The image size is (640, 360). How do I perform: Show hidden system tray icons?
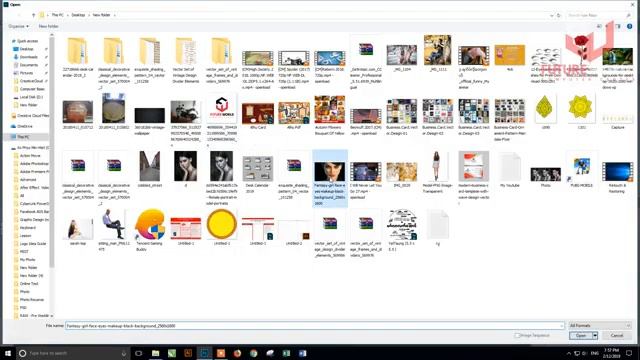coord(569,353)
